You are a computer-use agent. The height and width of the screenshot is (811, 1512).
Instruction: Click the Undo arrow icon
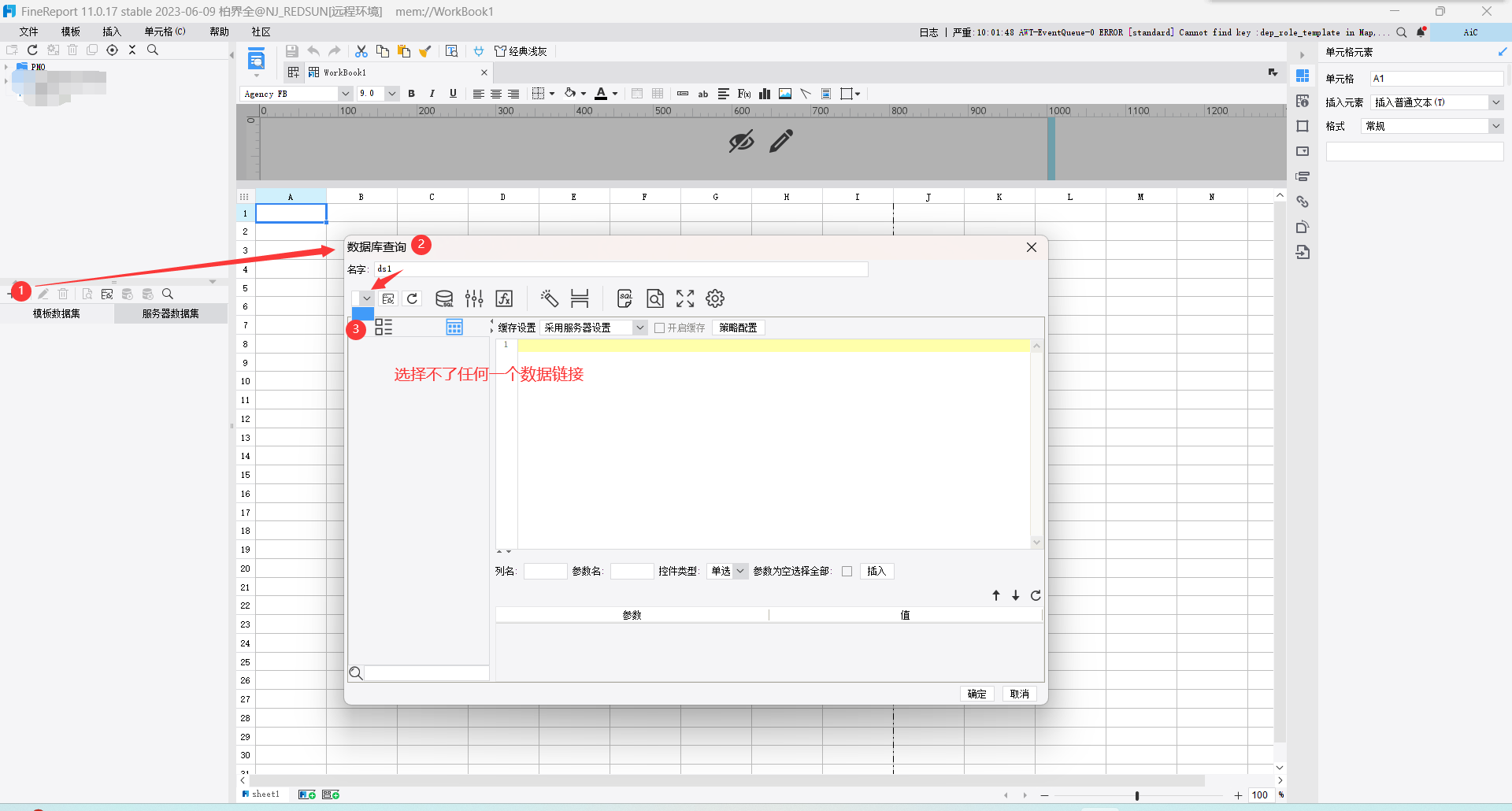(313, 51)
